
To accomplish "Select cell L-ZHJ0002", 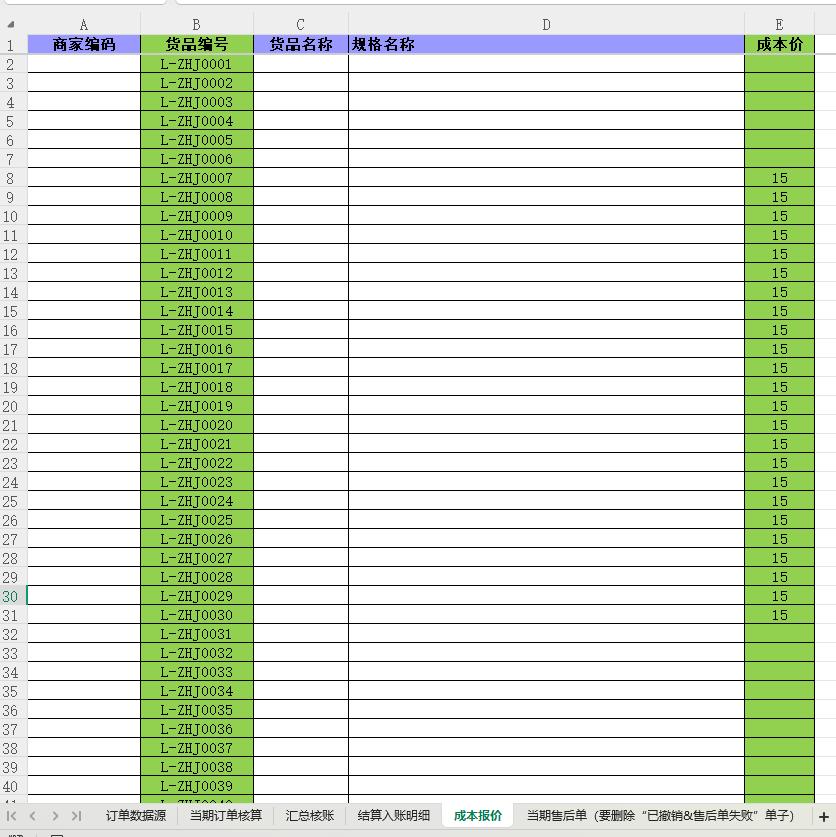I will coord(197,83).
